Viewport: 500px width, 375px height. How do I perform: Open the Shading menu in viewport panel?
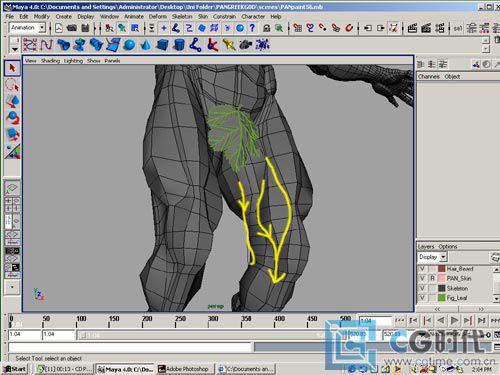[50, 61]
